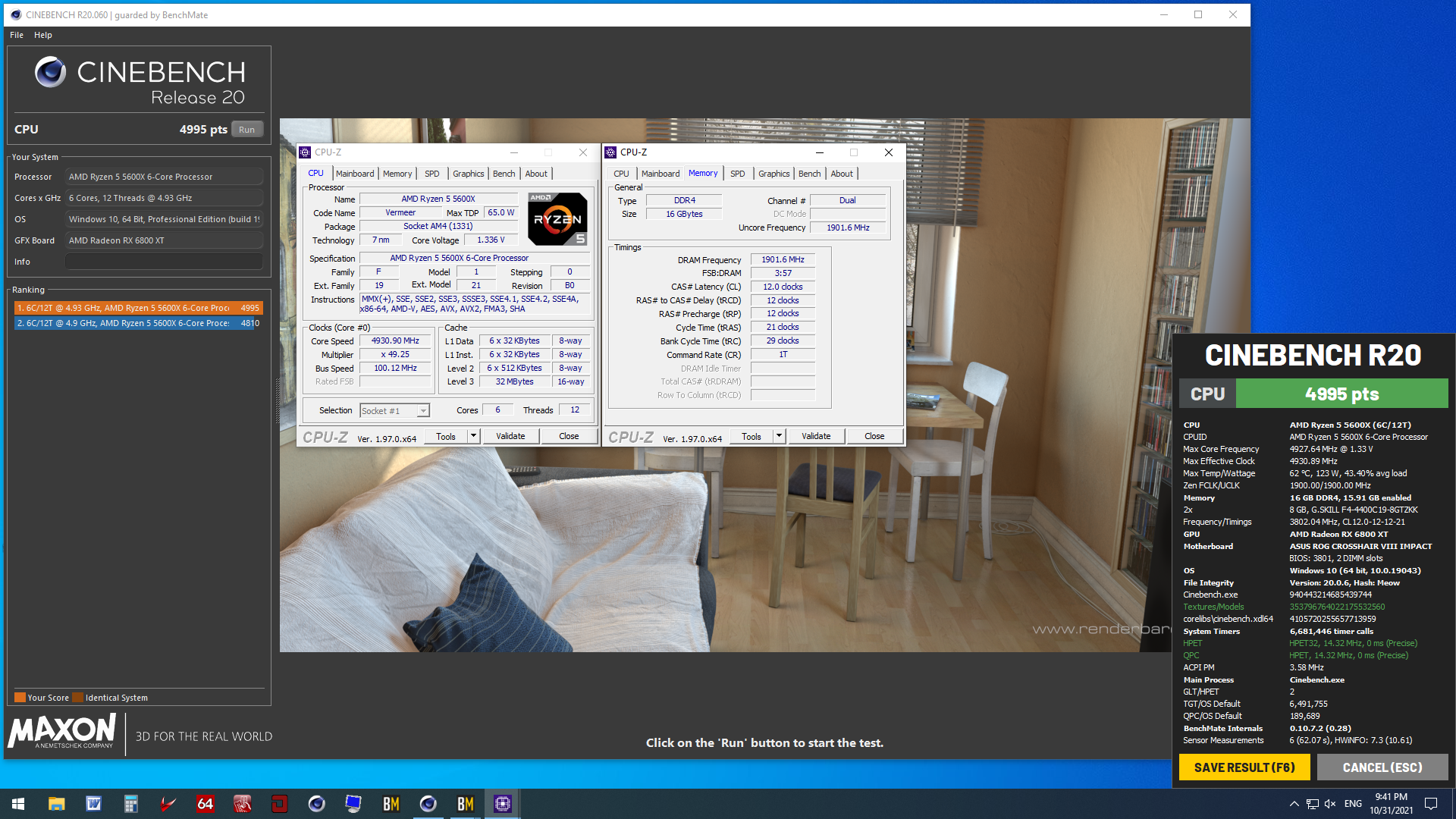Image resolution: width=1456 pixels, height=819 pixels.
Task: Show hidden system tray icons
Action: click(1294, 804)
